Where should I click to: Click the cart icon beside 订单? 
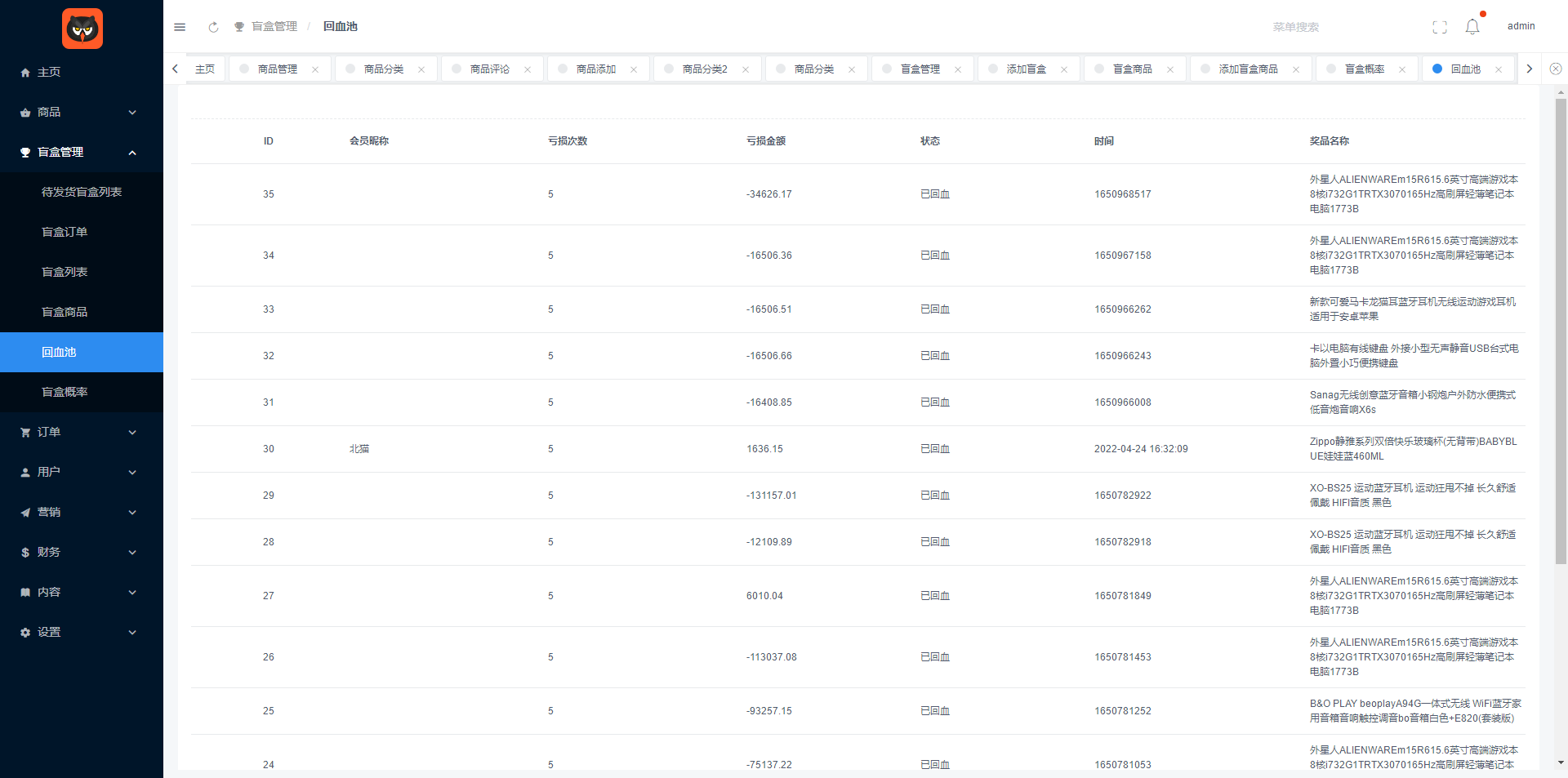[x=25, y=433]
